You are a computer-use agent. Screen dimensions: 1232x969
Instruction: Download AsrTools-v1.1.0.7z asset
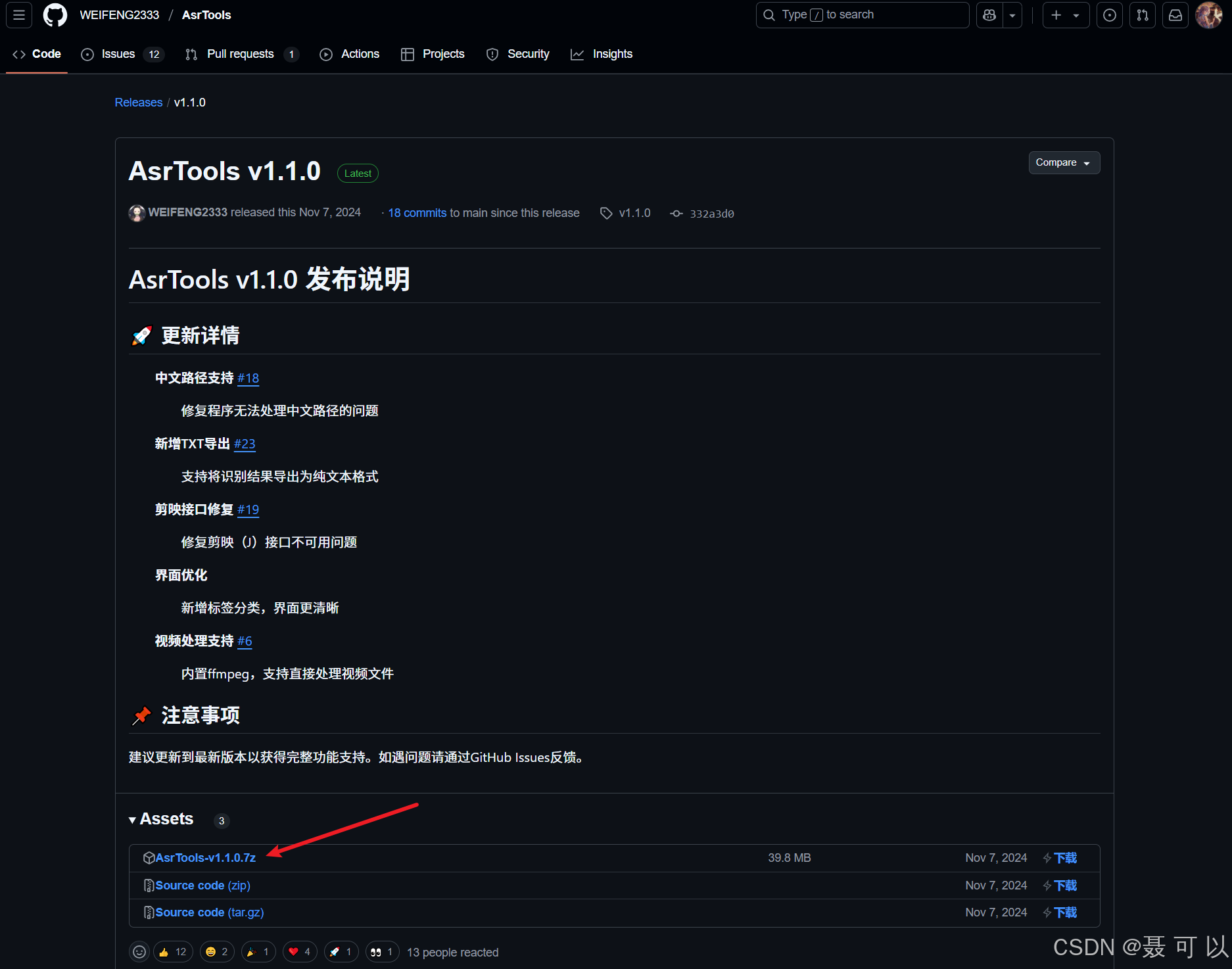205,858
